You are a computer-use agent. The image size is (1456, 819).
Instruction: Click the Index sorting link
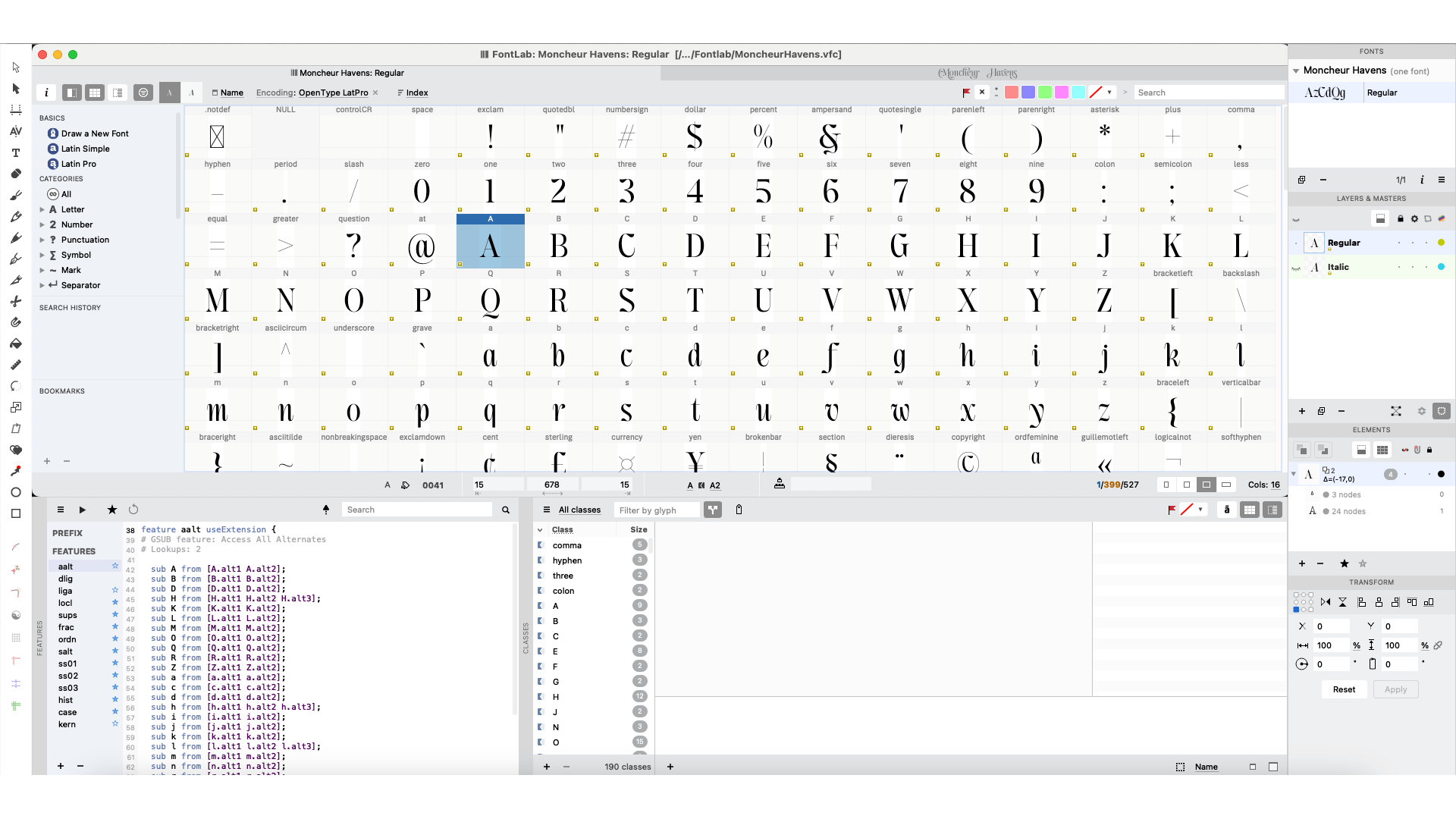coord(417,93)
